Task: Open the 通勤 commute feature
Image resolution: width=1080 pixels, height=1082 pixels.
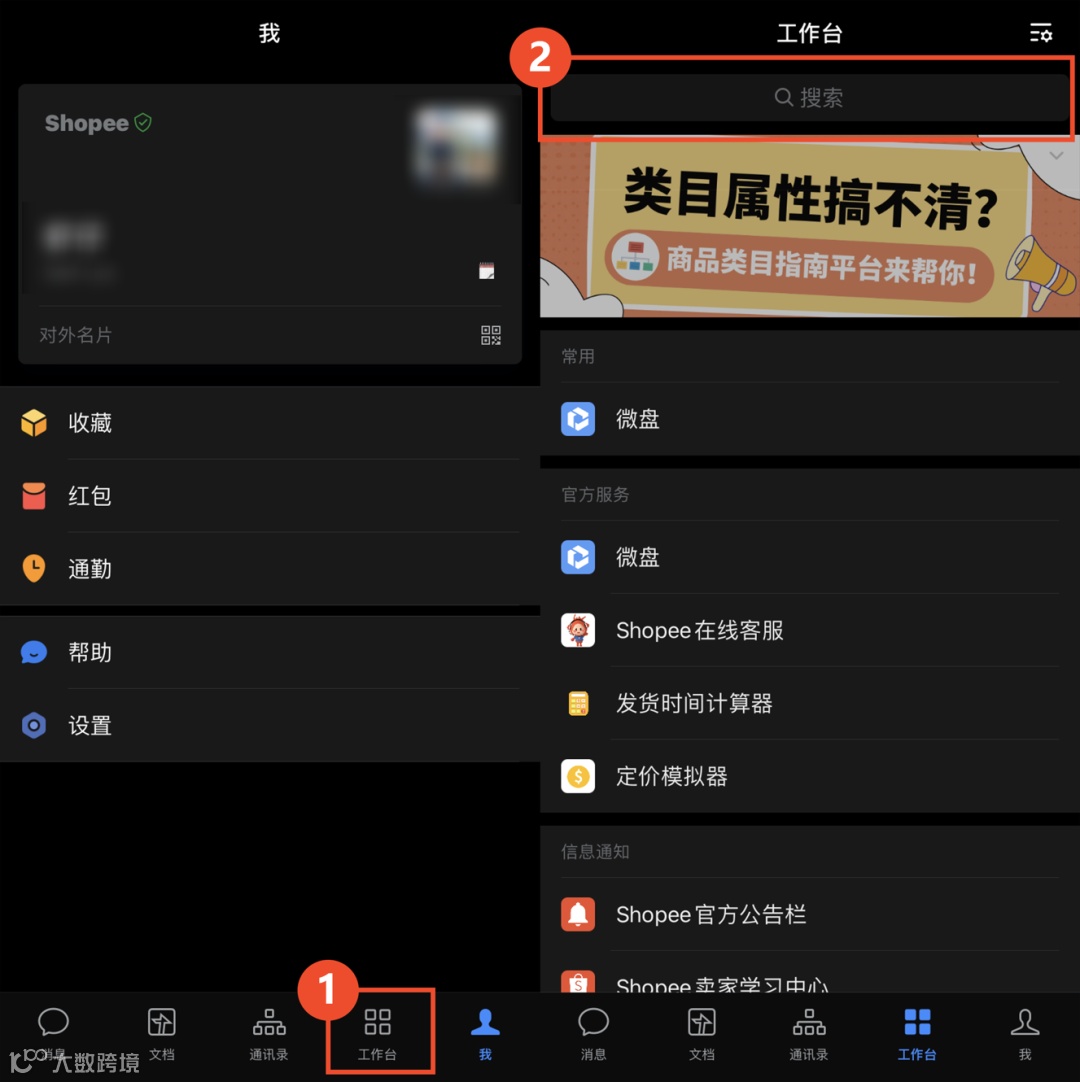Action: pyautogui.click(x=89, y=569)
